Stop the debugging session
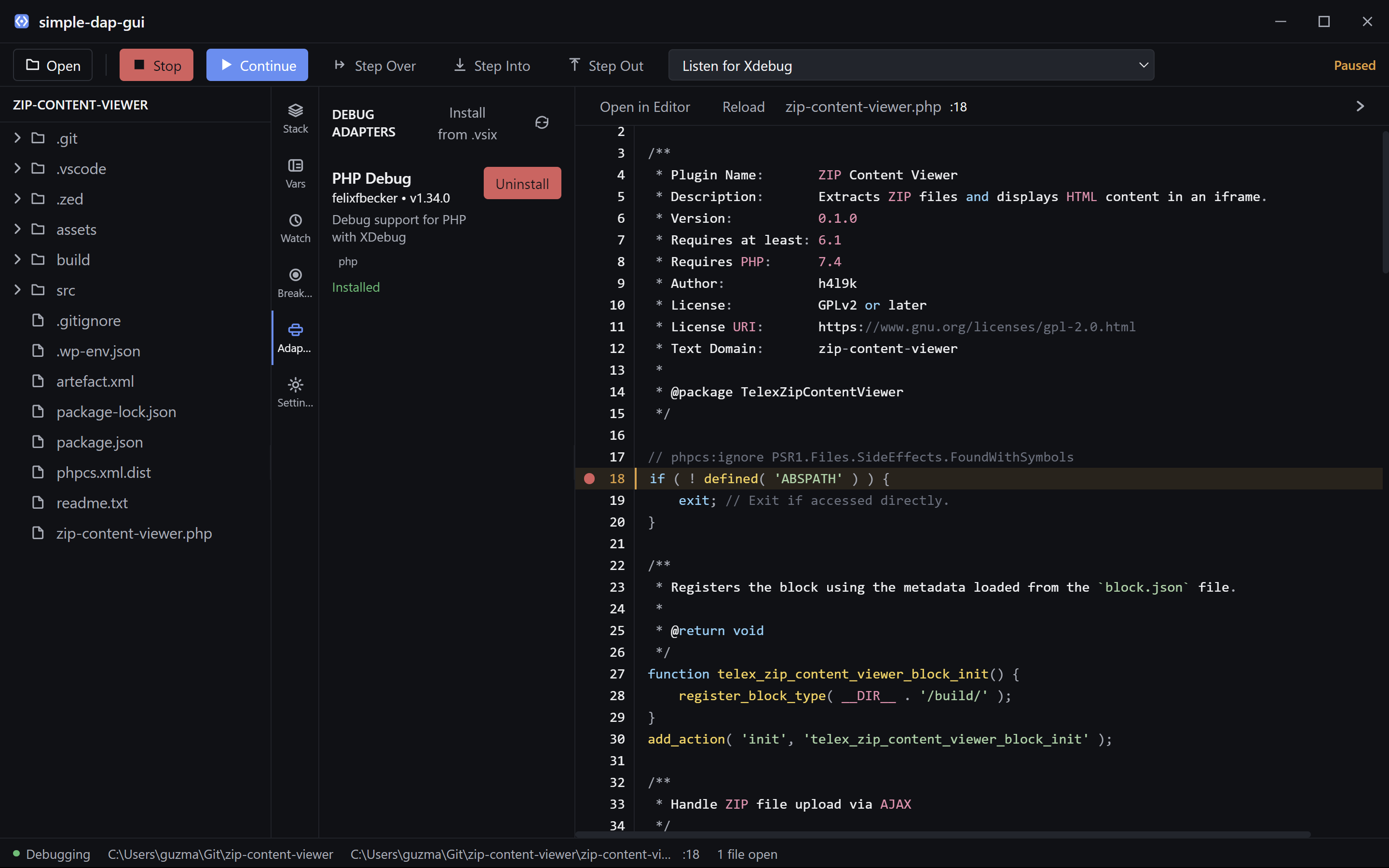The image size is (1389, 868). [156, 66]
